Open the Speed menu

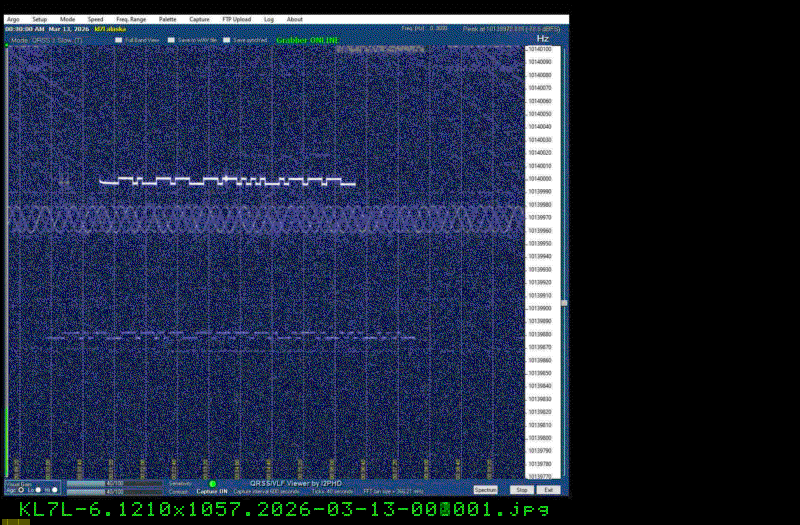[95, 19]
